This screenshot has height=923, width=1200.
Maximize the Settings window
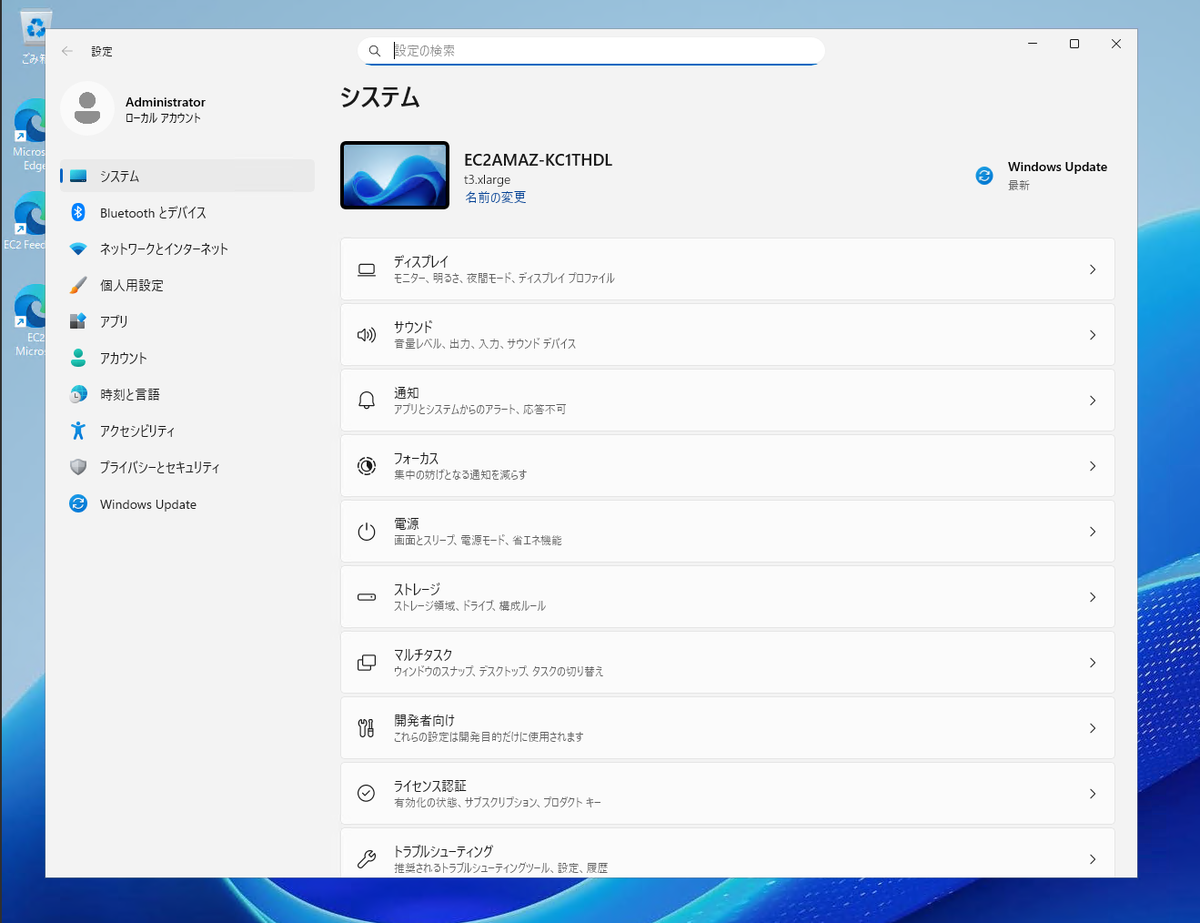pyautogui.click(x=1074, y=44)
